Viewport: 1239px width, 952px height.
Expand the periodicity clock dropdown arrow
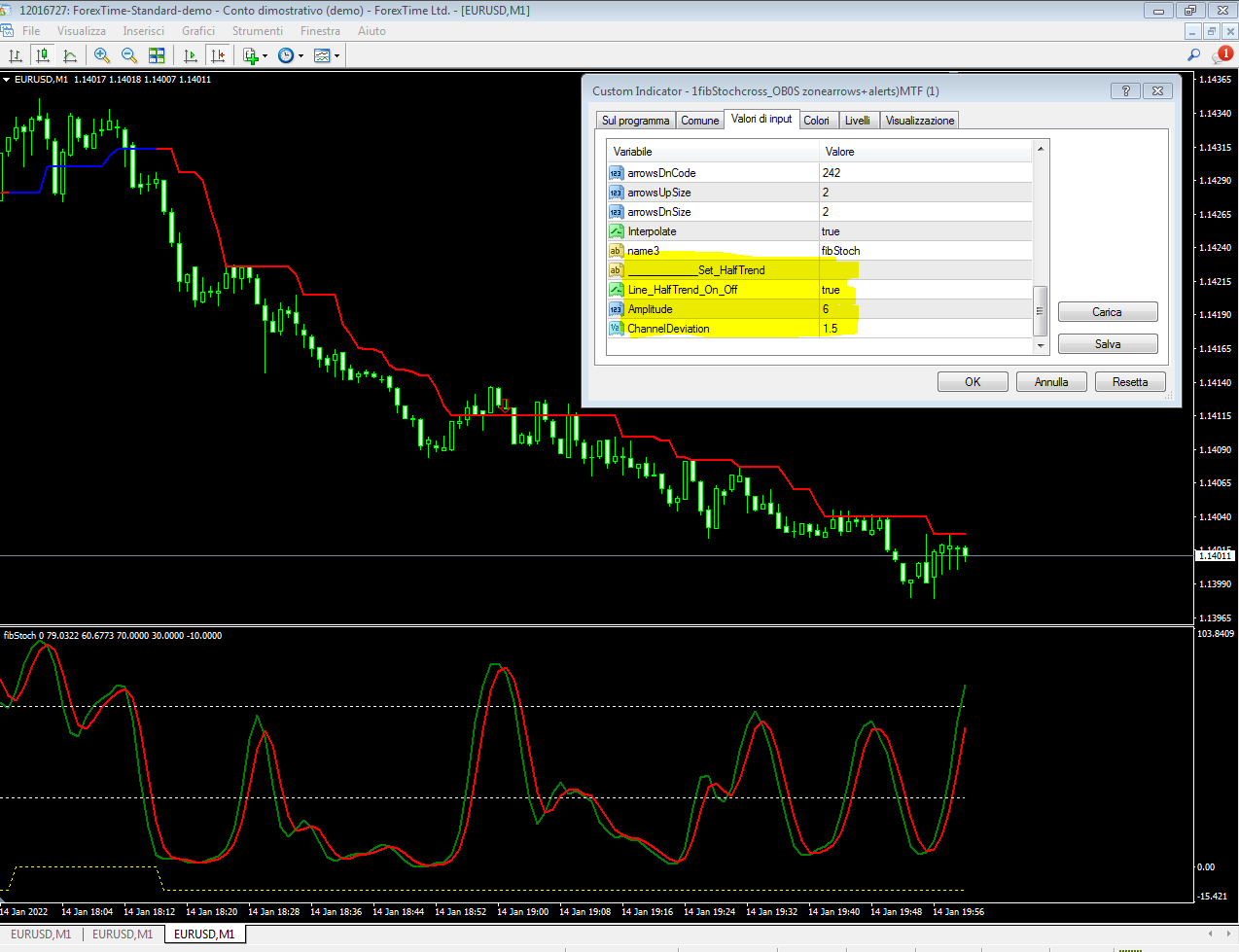(301, 56)
